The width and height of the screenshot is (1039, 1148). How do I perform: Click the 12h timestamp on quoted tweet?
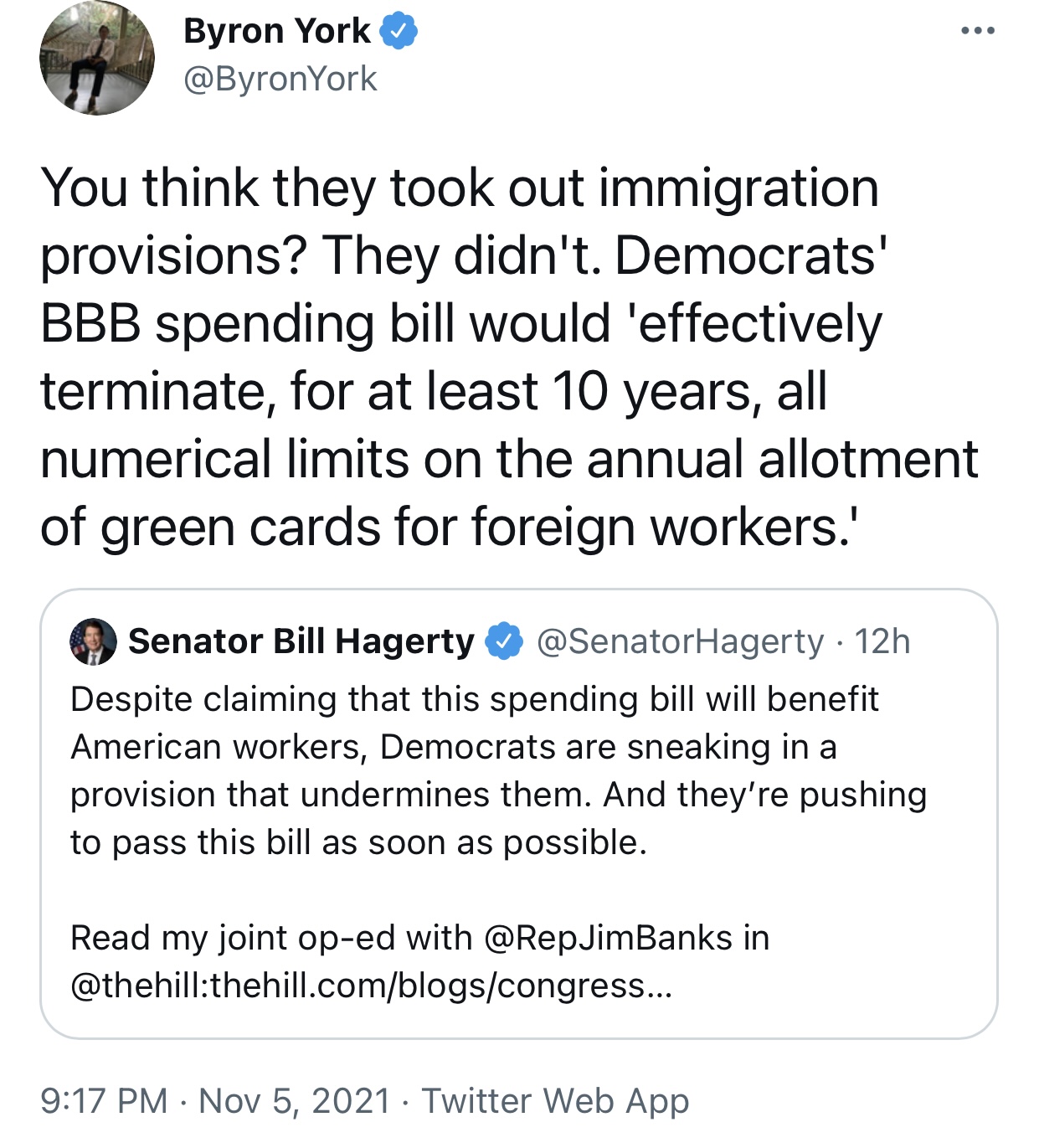[882, 641]
